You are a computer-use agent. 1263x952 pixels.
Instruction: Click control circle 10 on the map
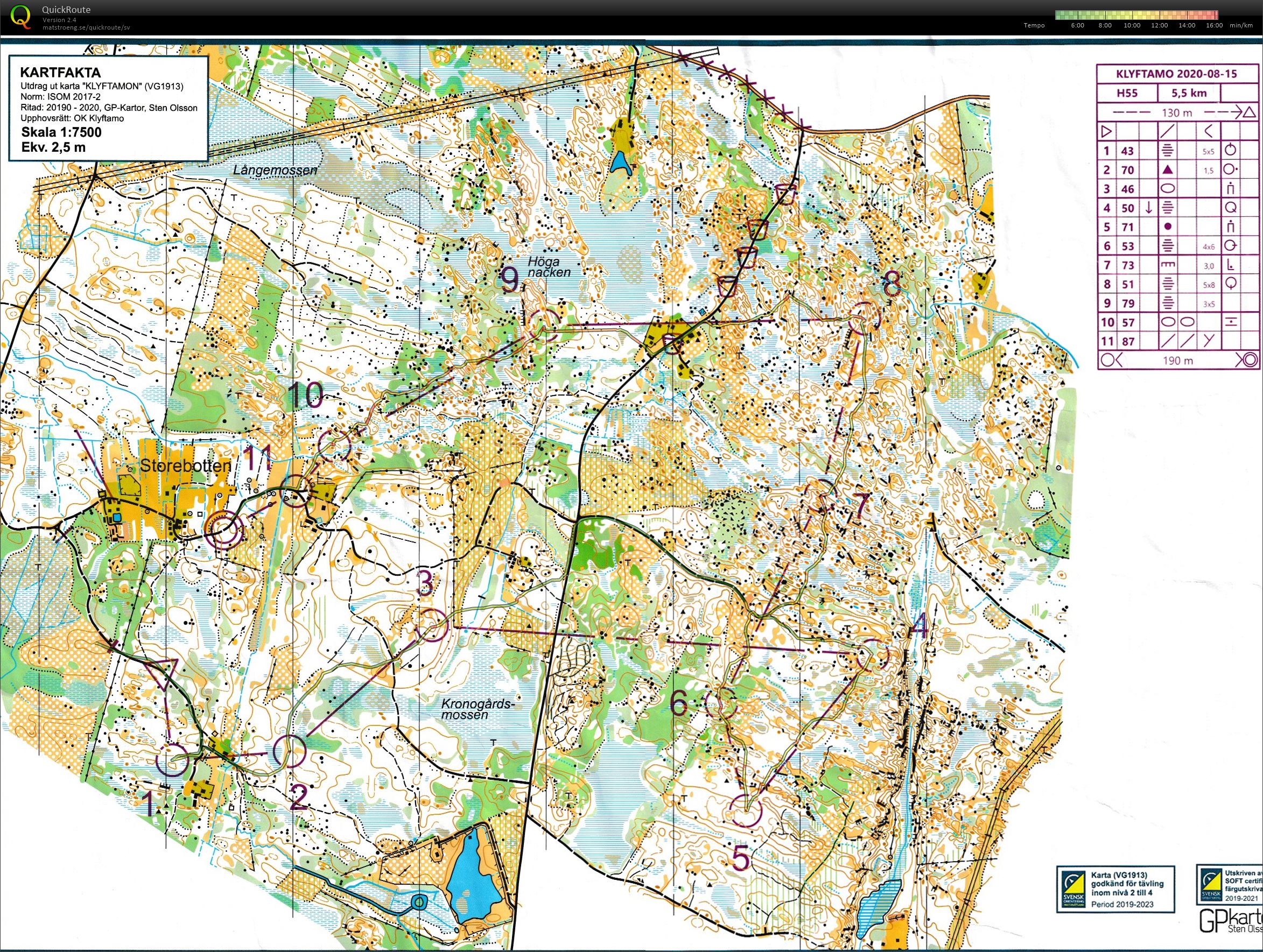[x=333, y=447]
